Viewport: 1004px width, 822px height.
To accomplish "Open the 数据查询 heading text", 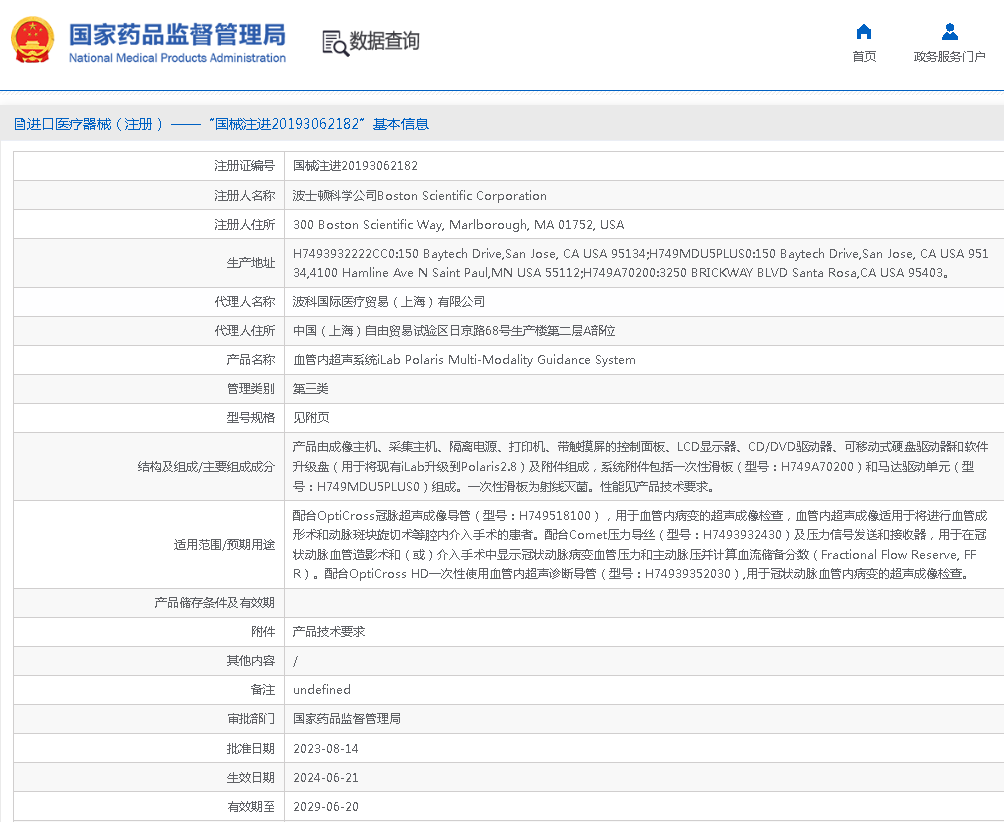I will click(x=384, y=41).
